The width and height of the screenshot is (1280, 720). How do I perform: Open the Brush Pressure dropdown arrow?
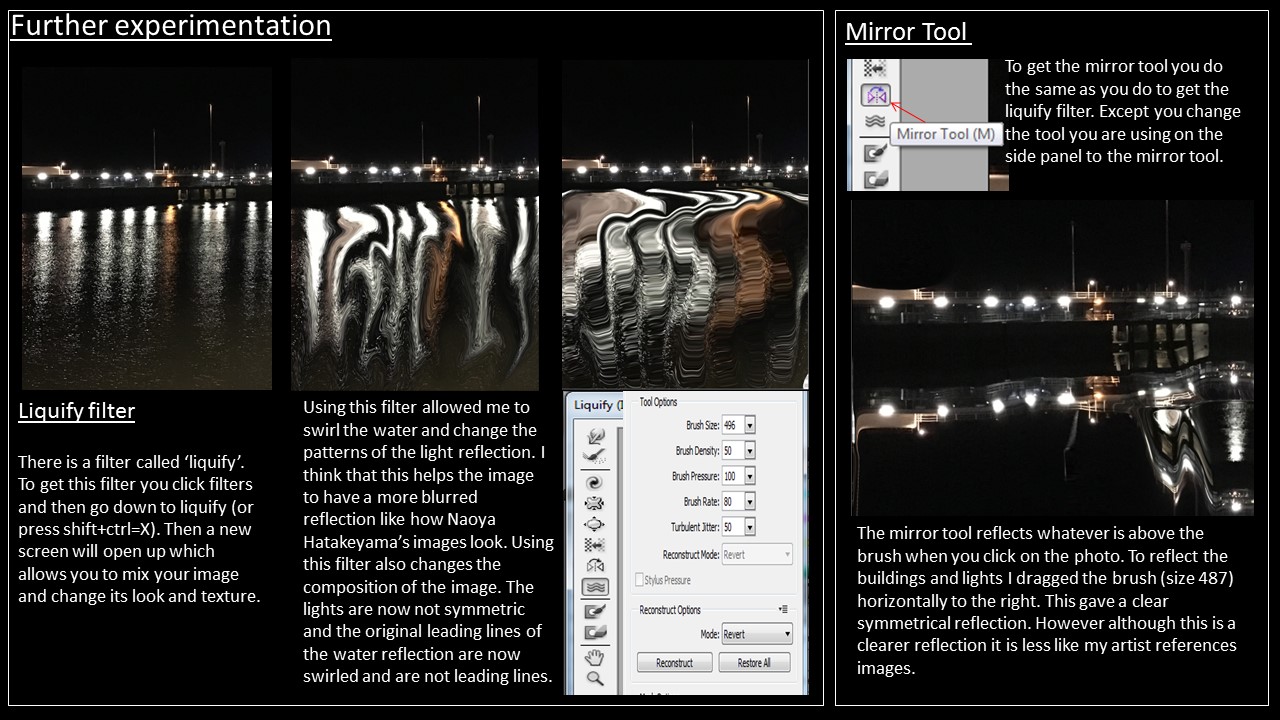tap(750, 476)
